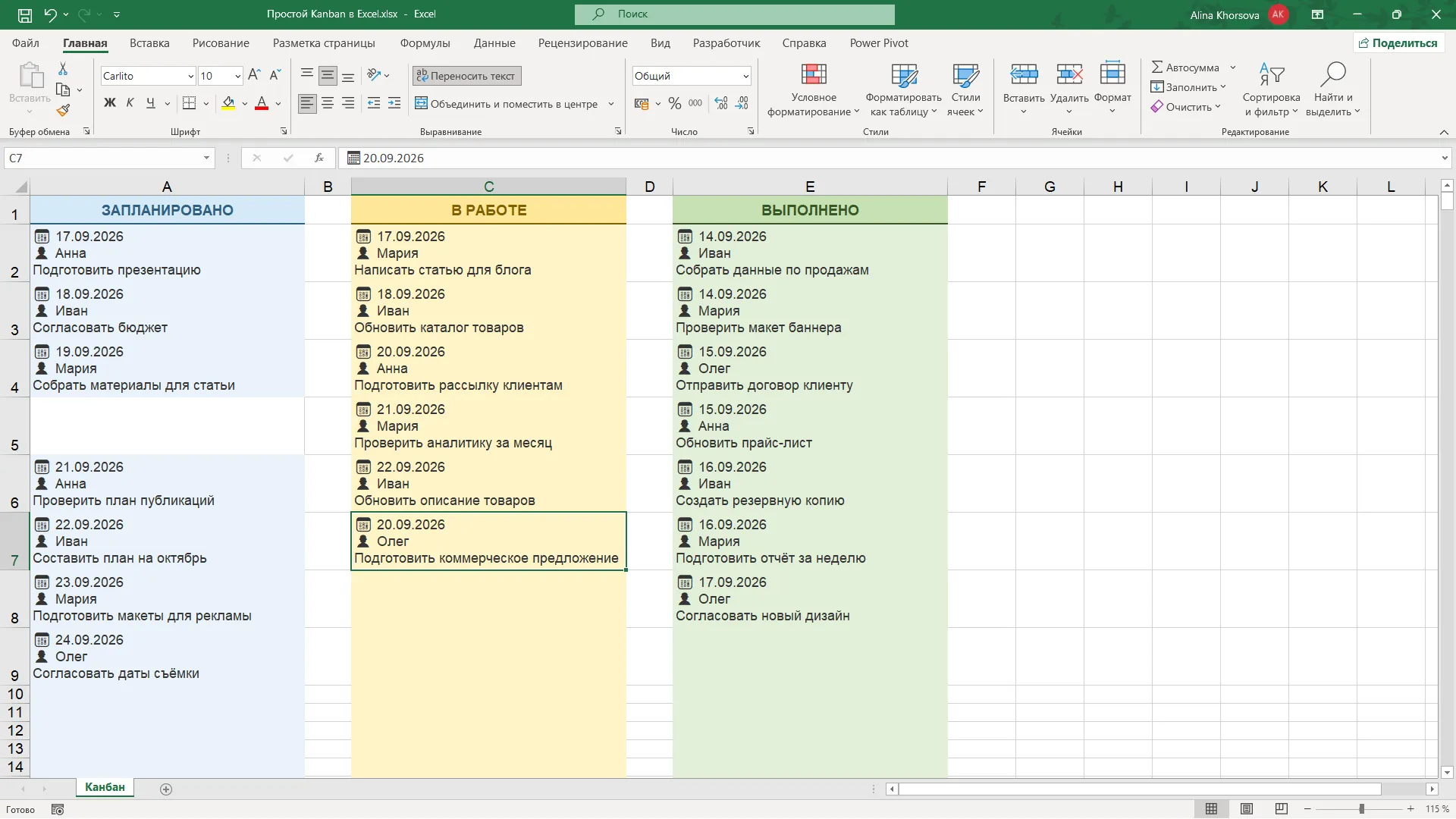Toggle Italic formatting К
This screenshot has width=1456, height=819.
130,103
